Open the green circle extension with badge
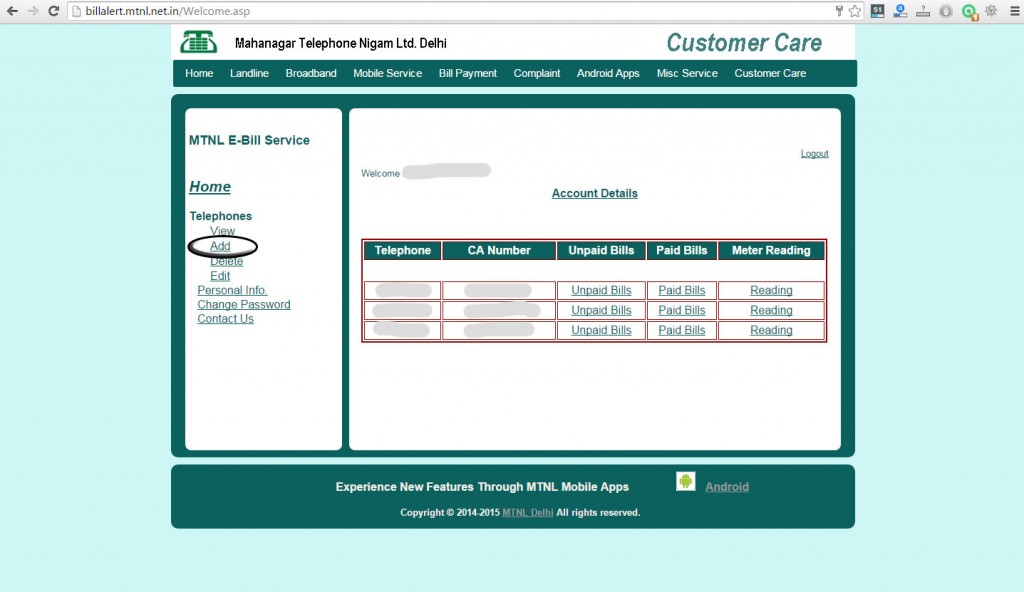 (970, 12)
